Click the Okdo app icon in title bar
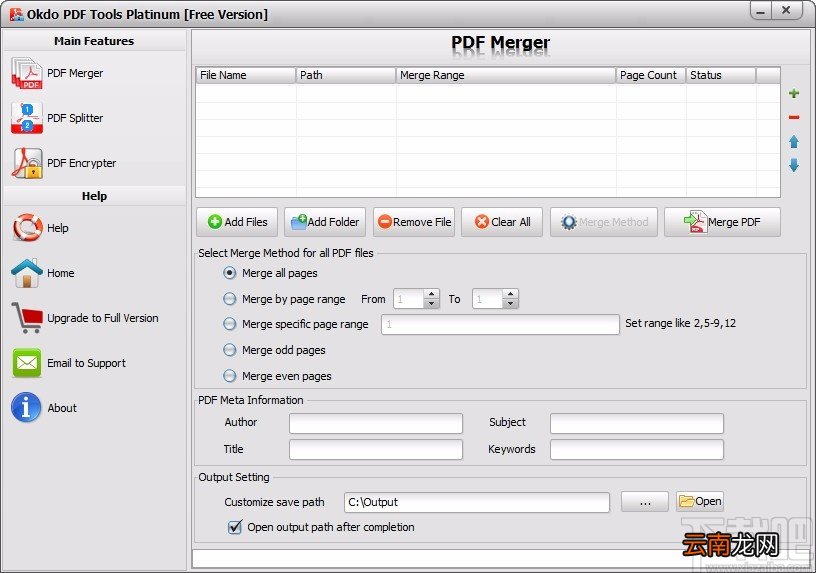 tap(17, 14)
